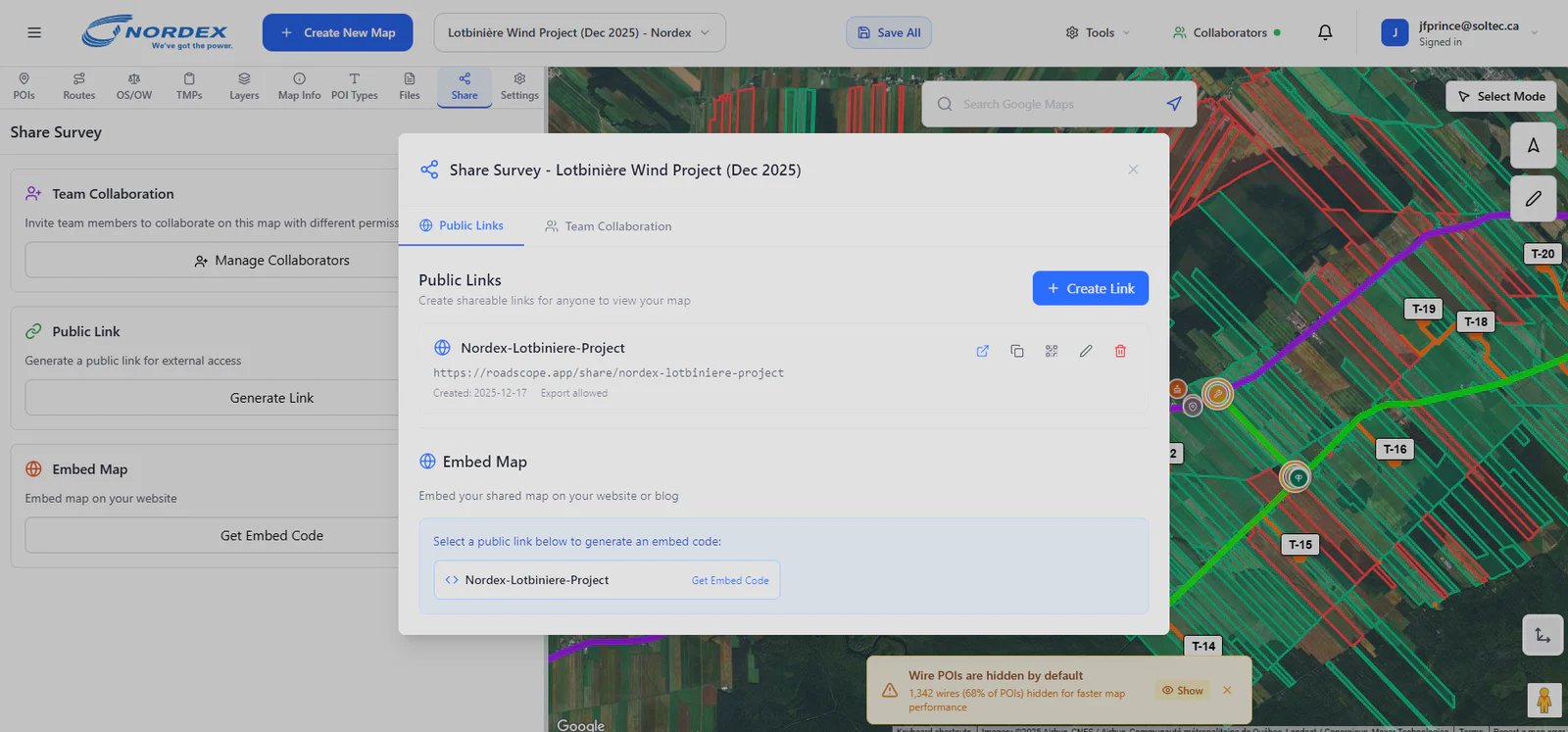Delete the Nordex-Lotbiniere-Project link
The width and height of the screenshot is (1568, 732).
tap(1120, 351)
